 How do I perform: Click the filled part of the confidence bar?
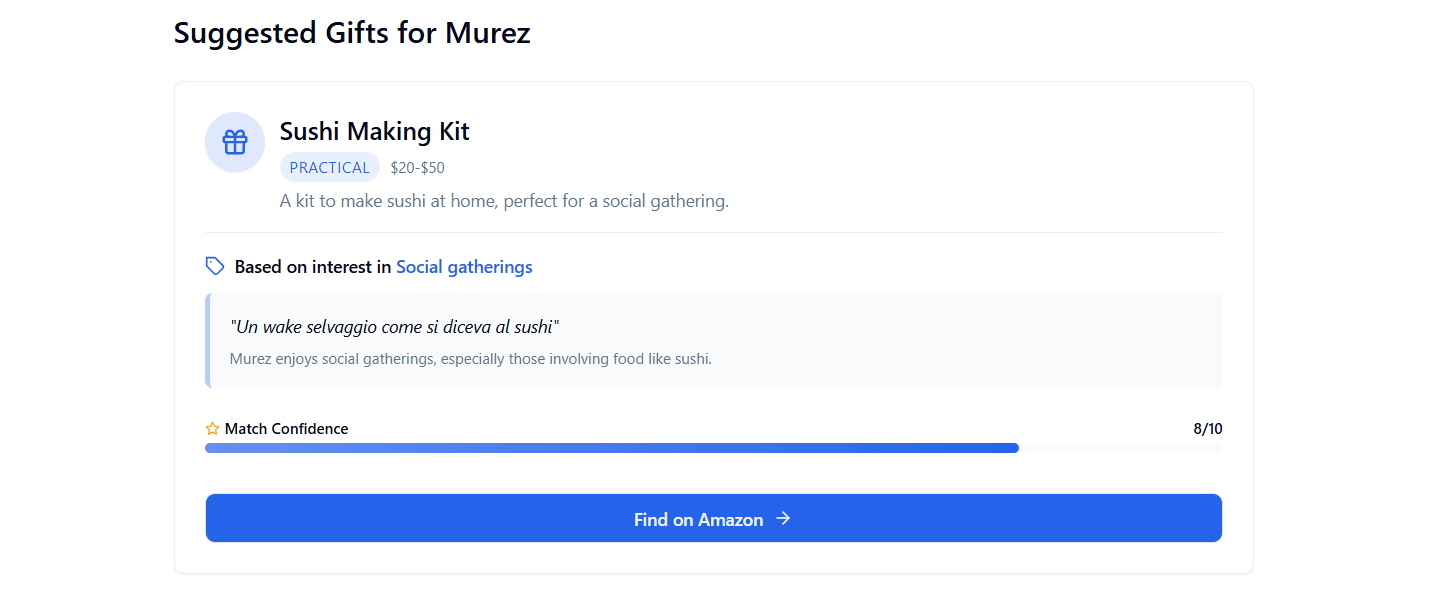[611, 448]
